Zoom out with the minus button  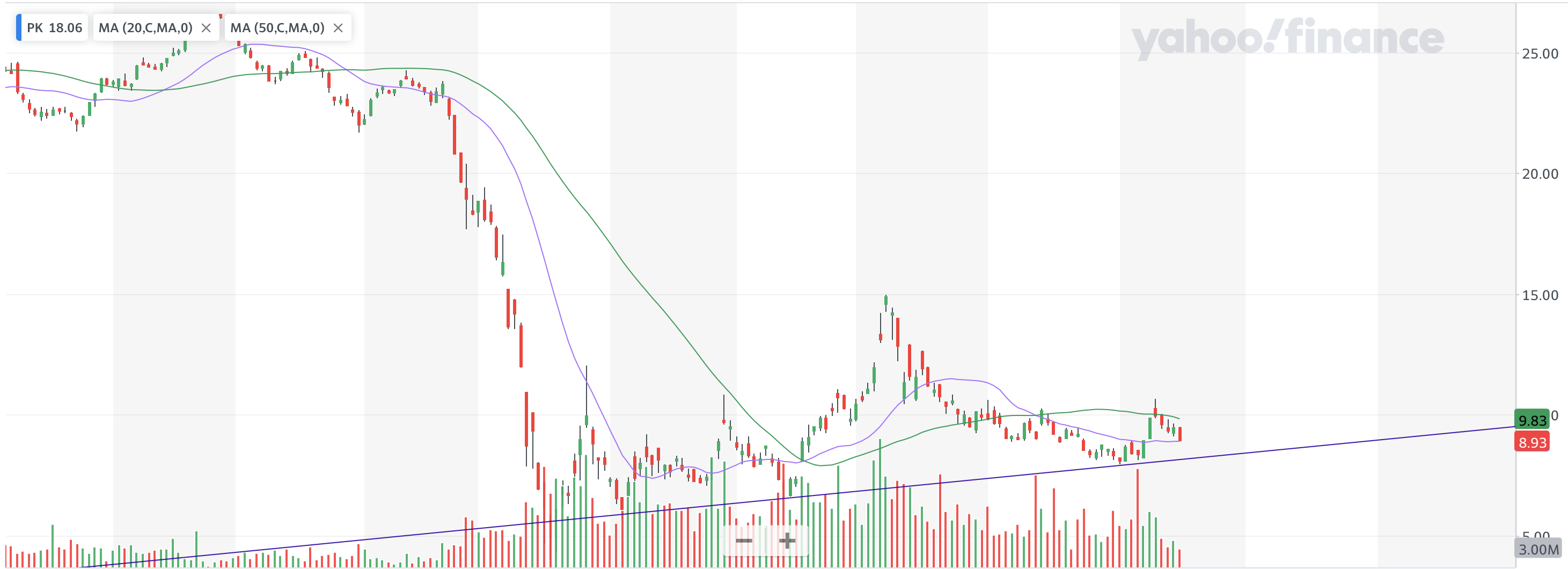744,541
